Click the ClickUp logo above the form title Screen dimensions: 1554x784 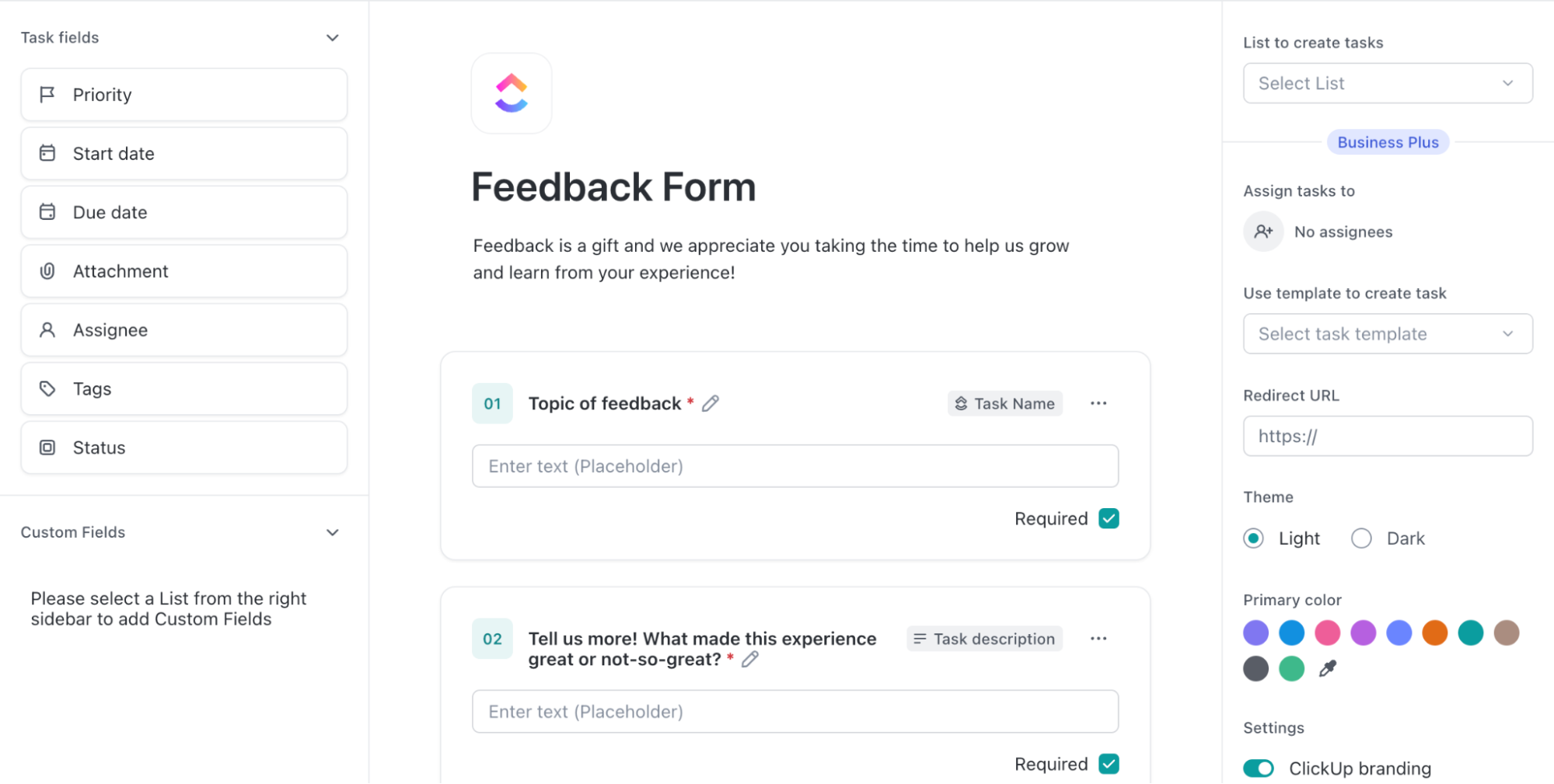pyautogui.click(x=511, y=93)
